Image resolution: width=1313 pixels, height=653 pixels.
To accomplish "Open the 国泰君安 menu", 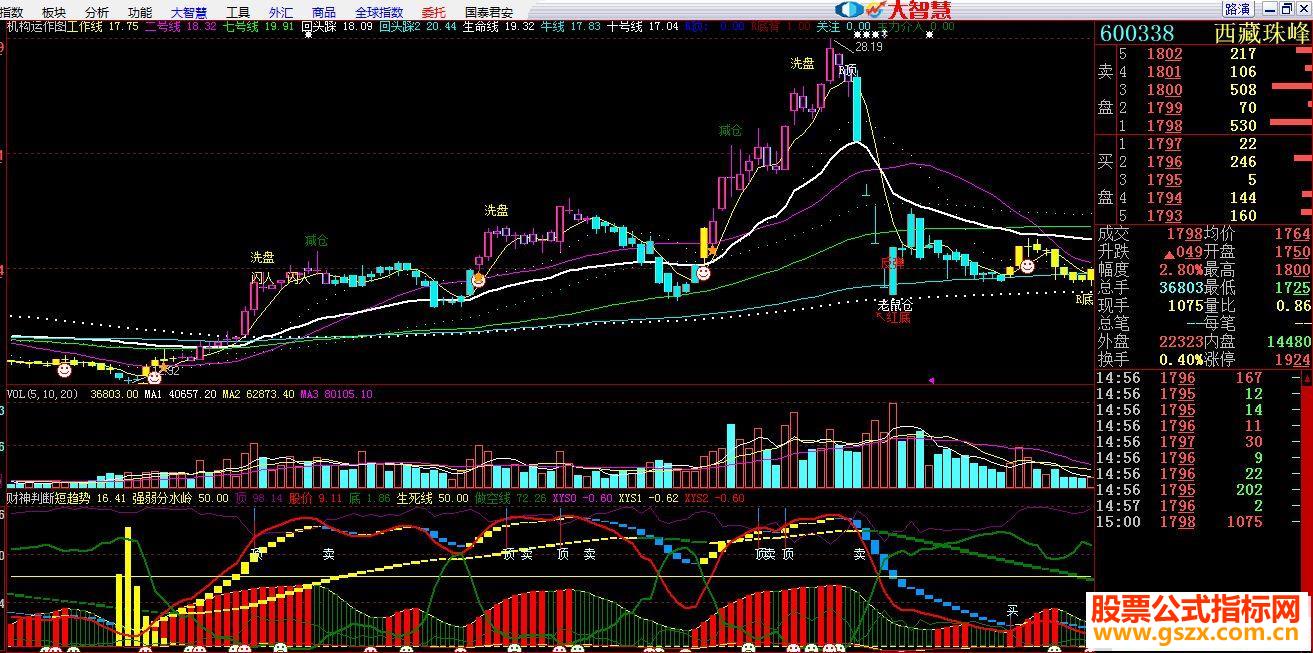I will coord(489,12).
